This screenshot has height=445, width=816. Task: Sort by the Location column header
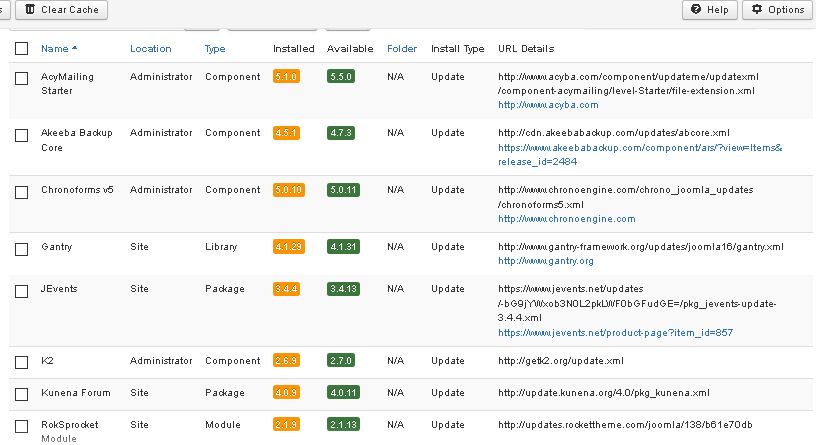150,48
